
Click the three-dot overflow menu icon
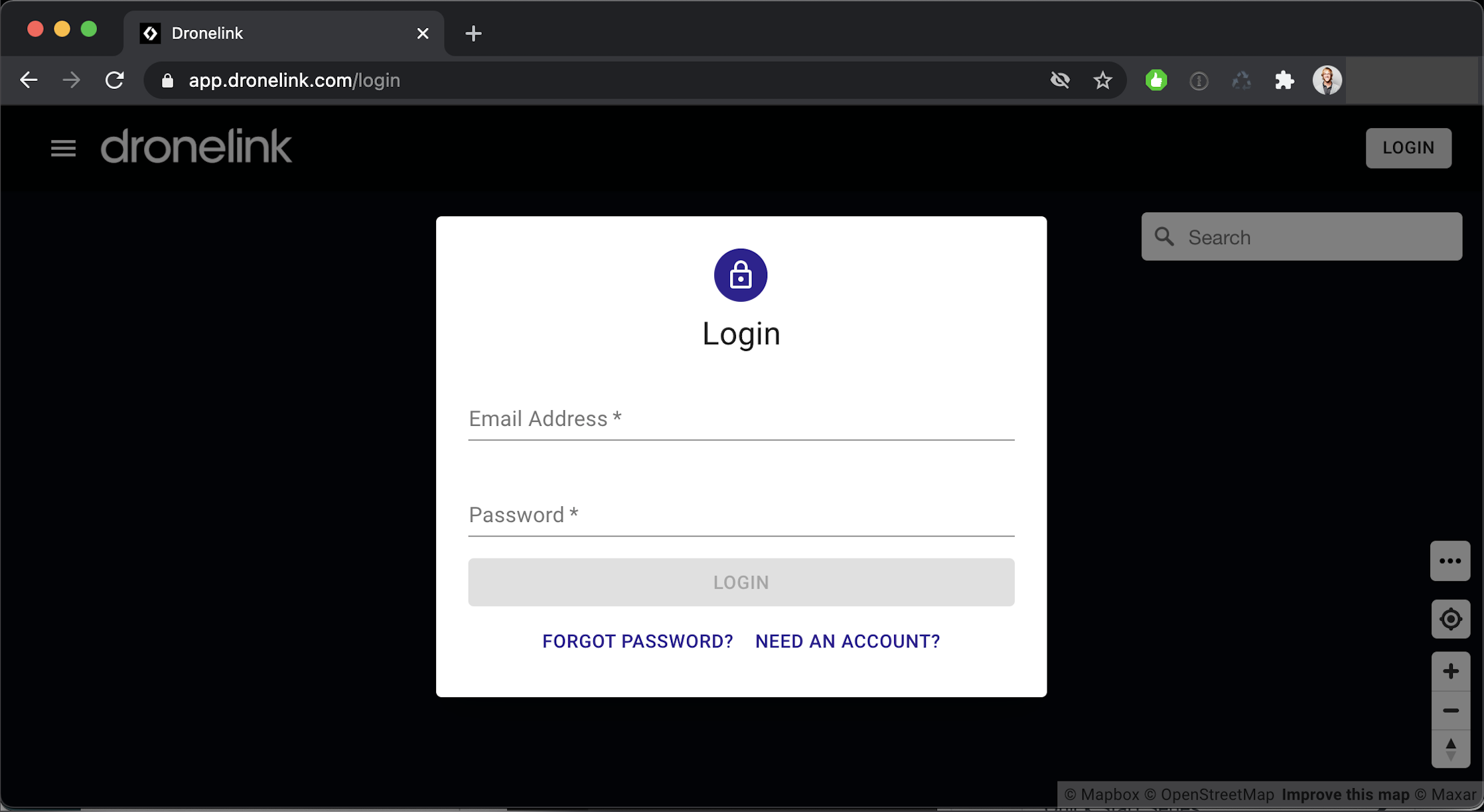tap(1451, 561)
